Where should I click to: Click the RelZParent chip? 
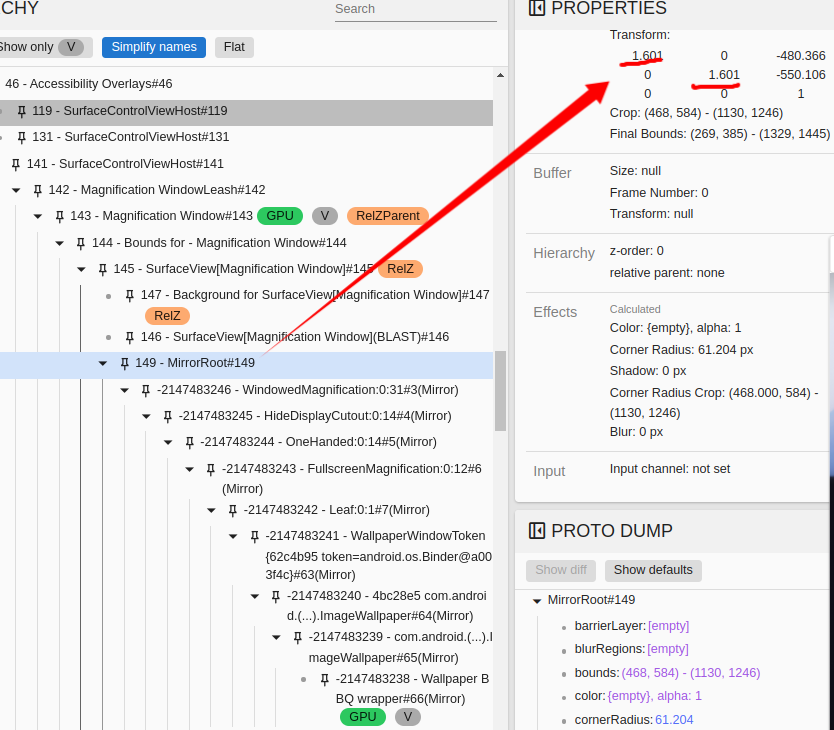point(388,216)
